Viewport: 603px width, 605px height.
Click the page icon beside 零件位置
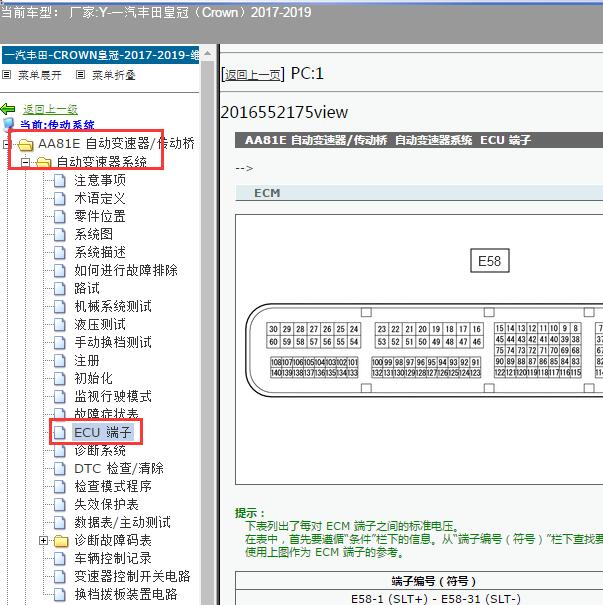[59, 216]
